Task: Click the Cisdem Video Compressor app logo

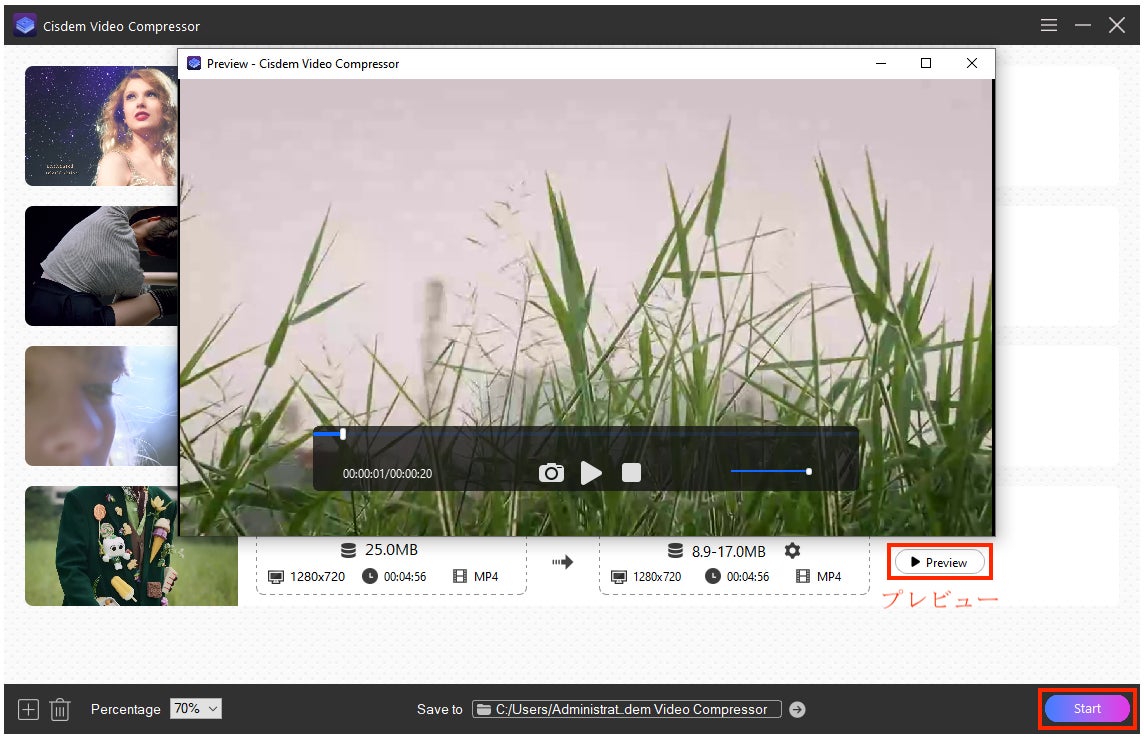Action: 26,26
